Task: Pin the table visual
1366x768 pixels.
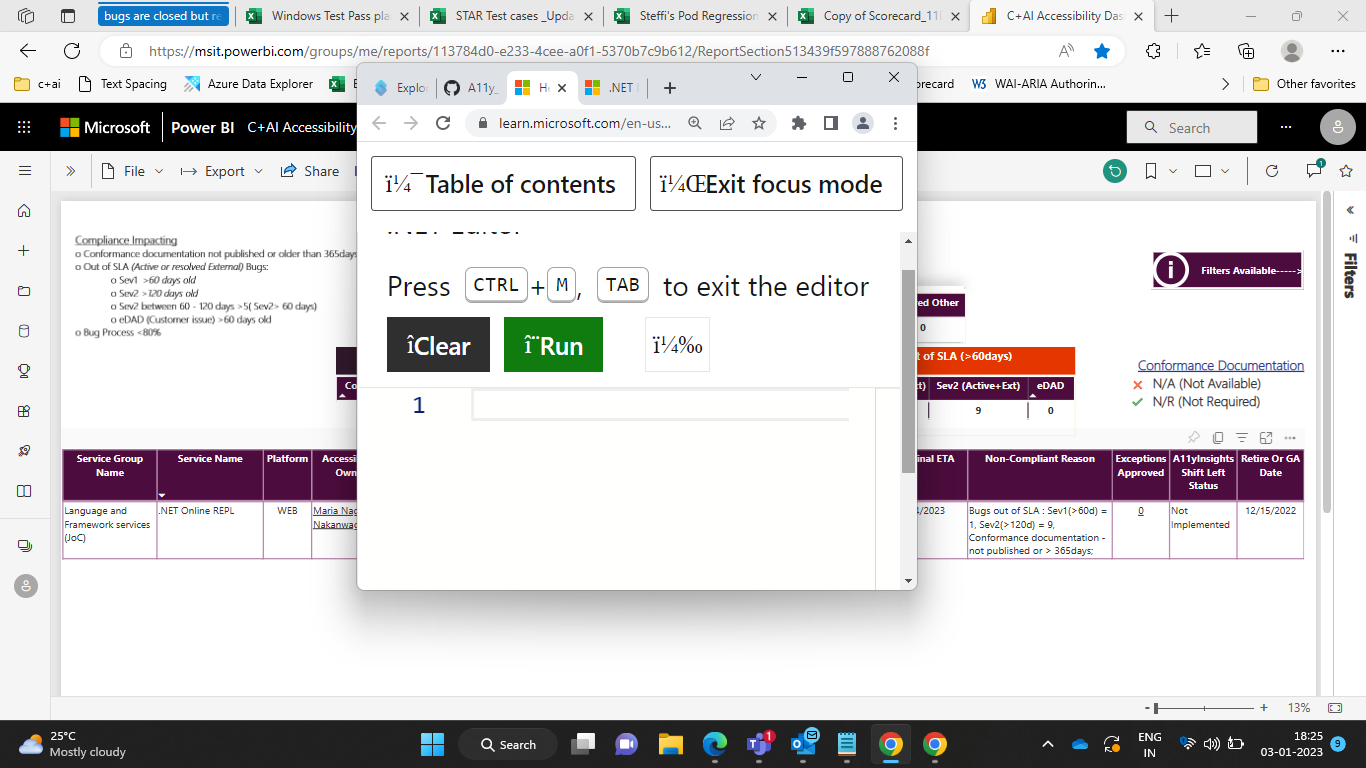Action: click(x=1193, y=437)
